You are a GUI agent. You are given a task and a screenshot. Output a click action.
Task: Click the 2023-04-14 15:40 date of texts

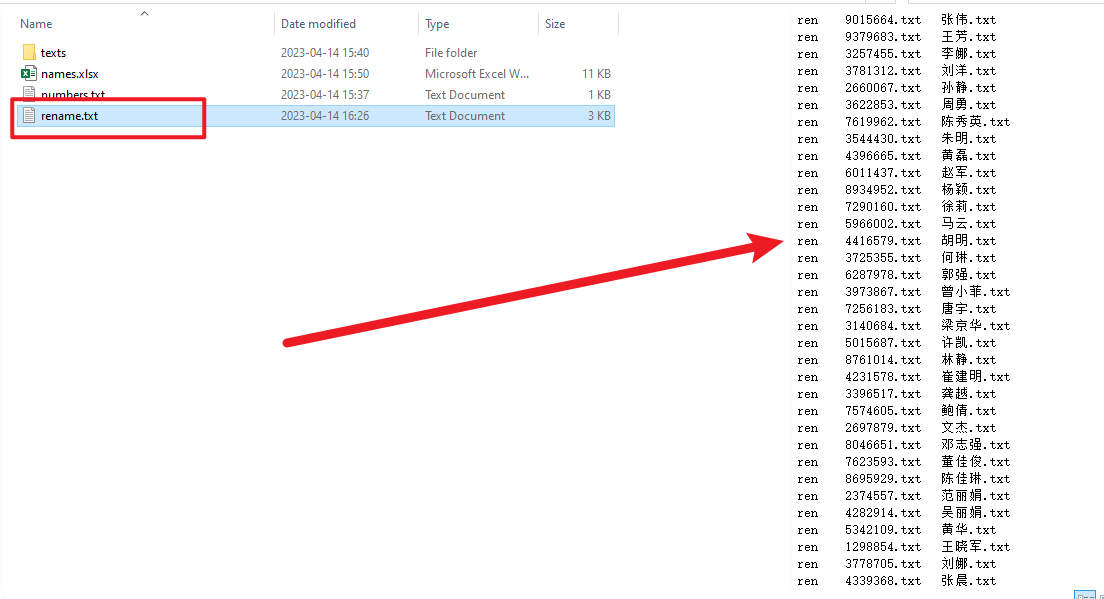pos(324,53)
